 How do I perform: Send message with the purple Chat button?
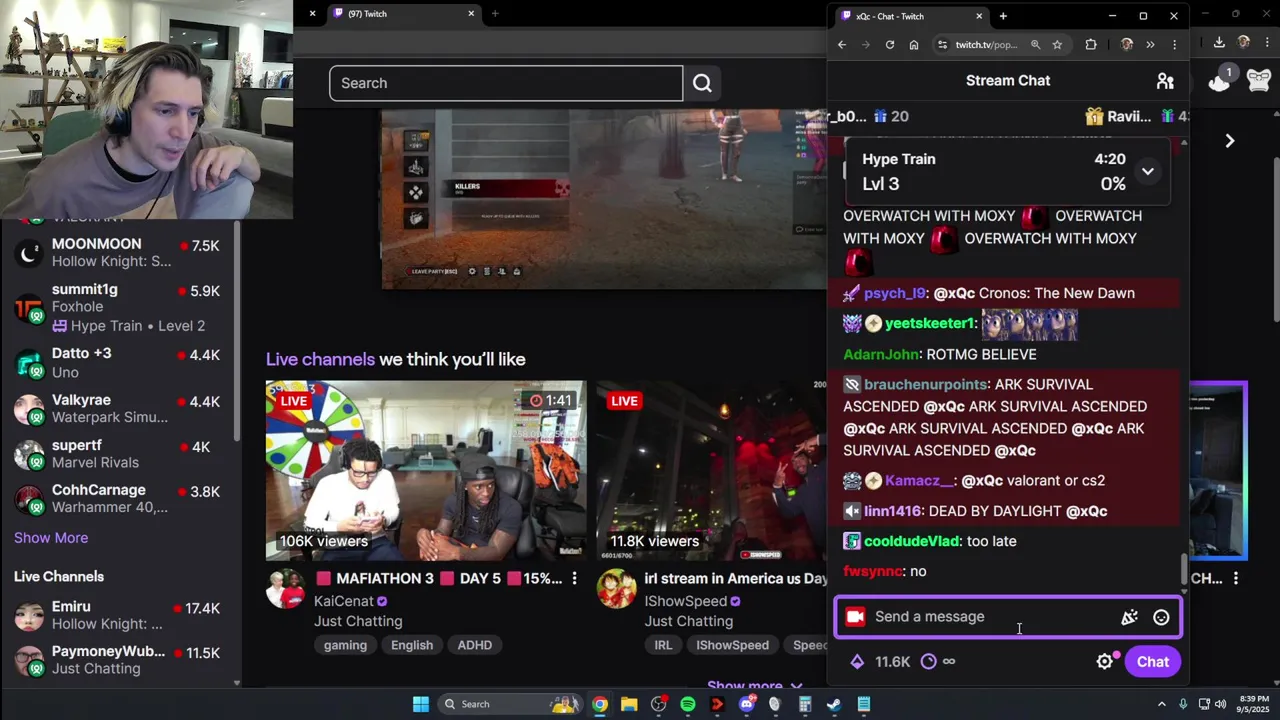1152,662
